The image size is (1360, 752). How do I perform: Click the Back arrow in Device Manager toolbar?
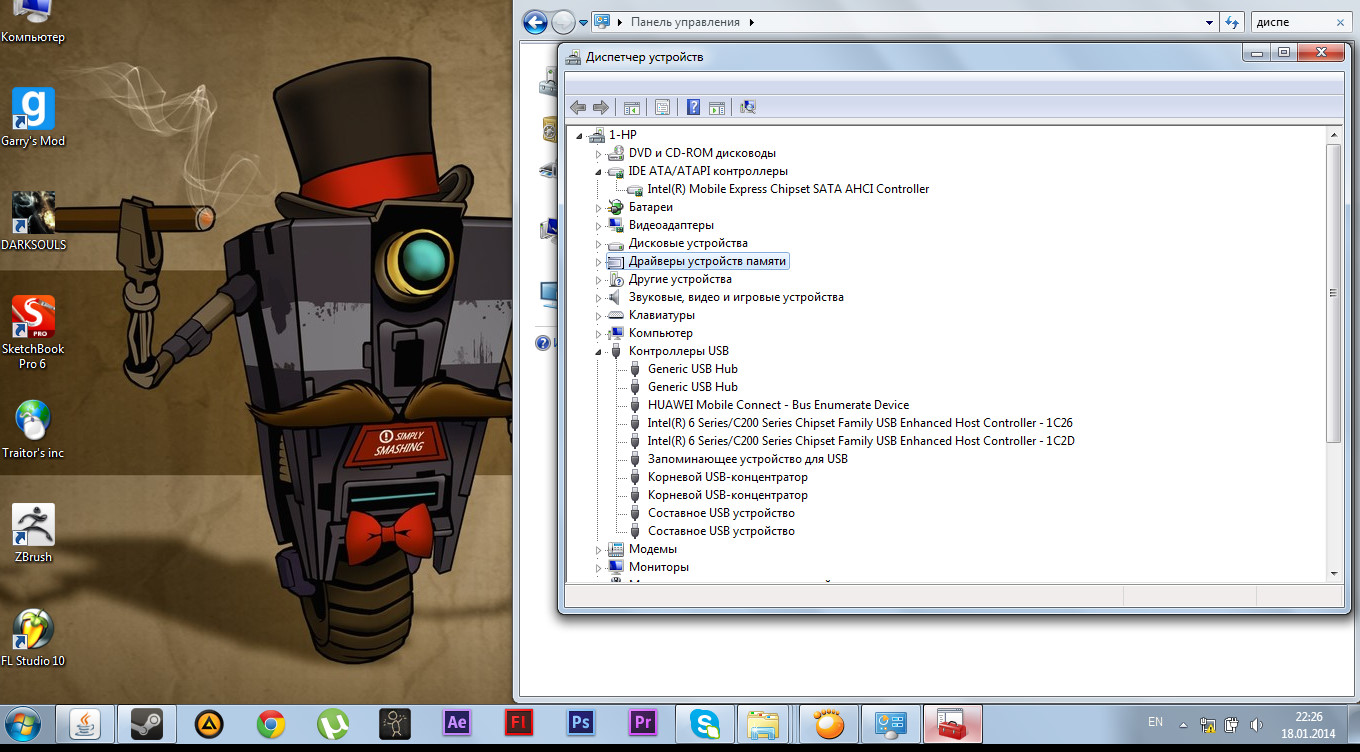point(578,107)
